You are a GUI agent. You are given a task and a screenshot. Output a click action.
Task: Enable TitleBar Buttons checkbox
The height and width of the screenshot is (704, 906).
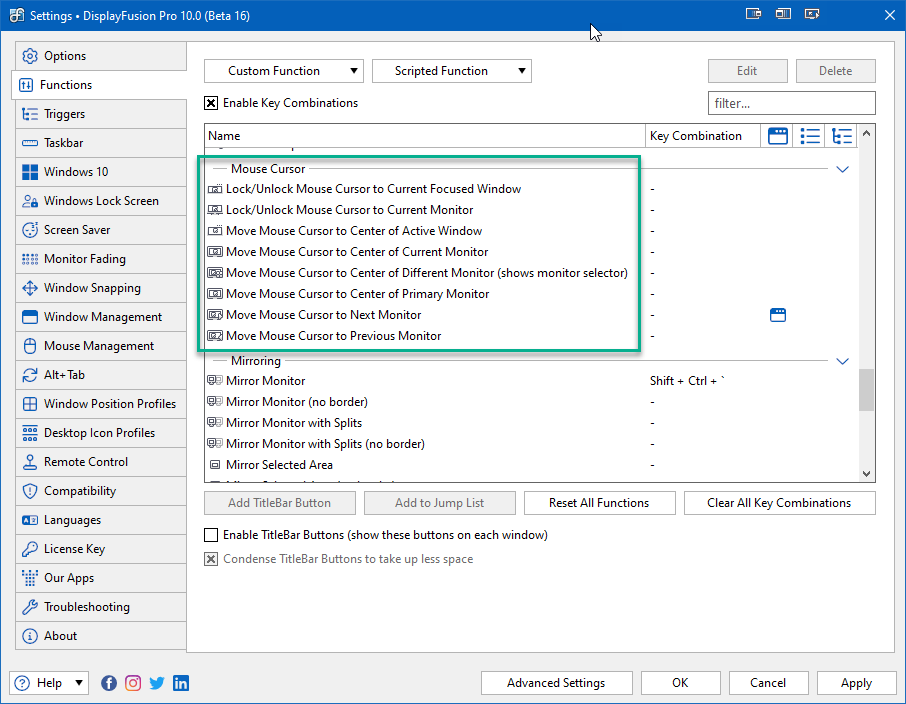coord(211,535)
